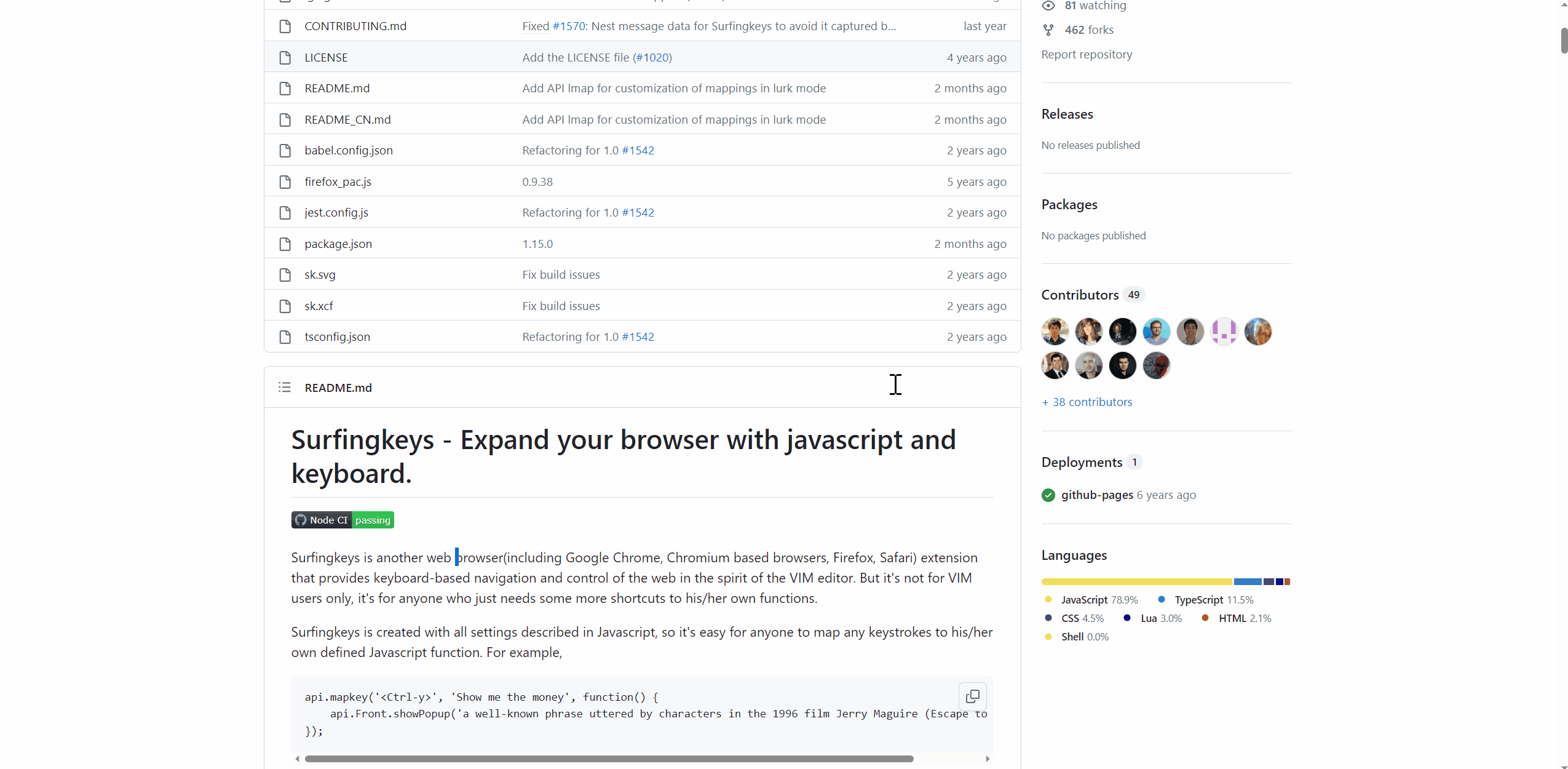Click the '+ 38 contributors' link
This screenshot has height=769, width=1568.
pyautogui.click(x=1086, y=402)
